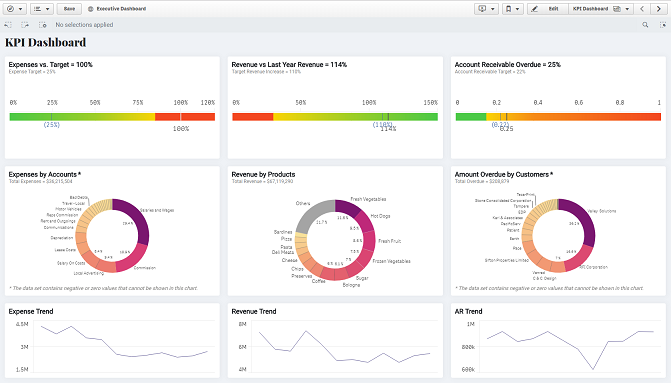Open the navigation compass menu
This screenshot has width=671, height=383.
pos(15,9)
